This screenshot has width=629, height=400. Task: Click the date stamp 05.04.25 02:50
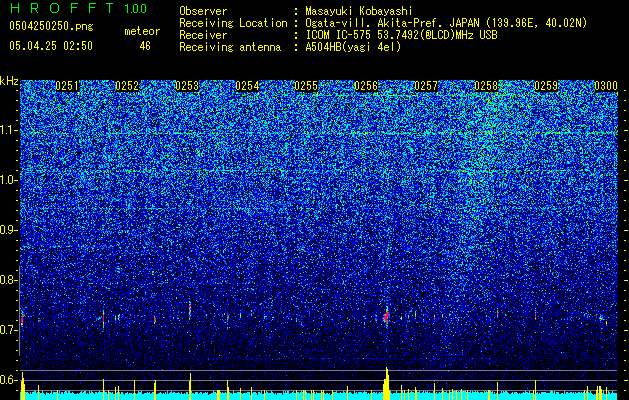click(51, 45)
